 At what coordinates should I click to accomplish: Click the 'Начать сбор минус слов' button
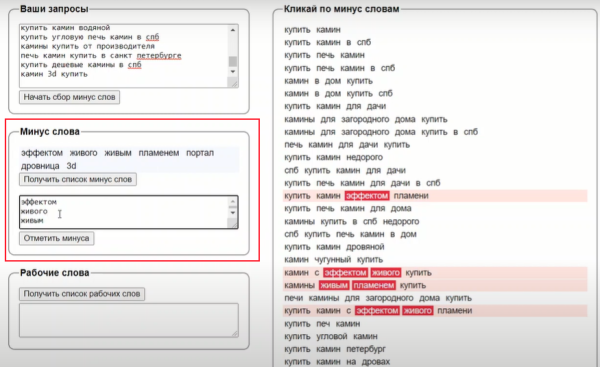pos(70,97)
